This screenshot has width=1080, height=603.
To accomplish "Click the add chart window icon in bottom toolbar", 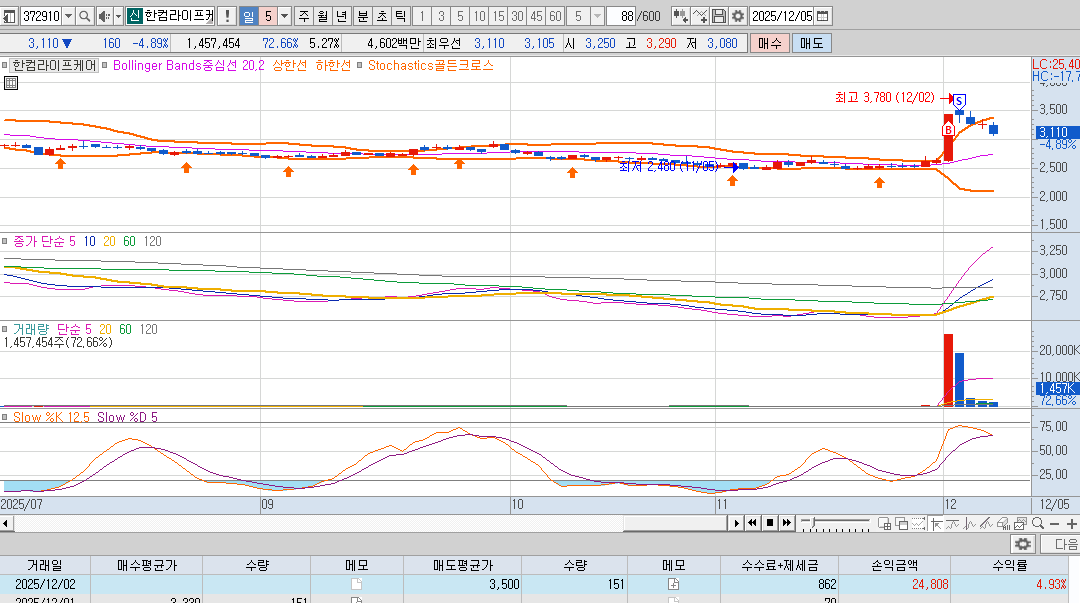I will [x=884, y=524].
